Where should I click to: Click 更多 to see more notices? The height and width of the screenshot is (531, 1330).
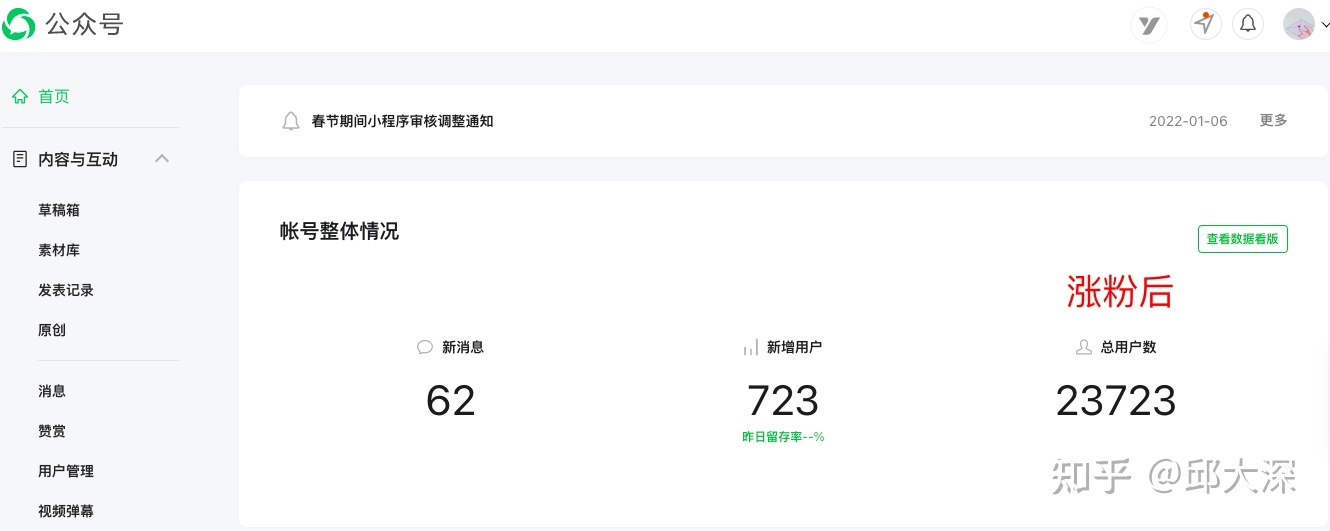point(1273,120)
